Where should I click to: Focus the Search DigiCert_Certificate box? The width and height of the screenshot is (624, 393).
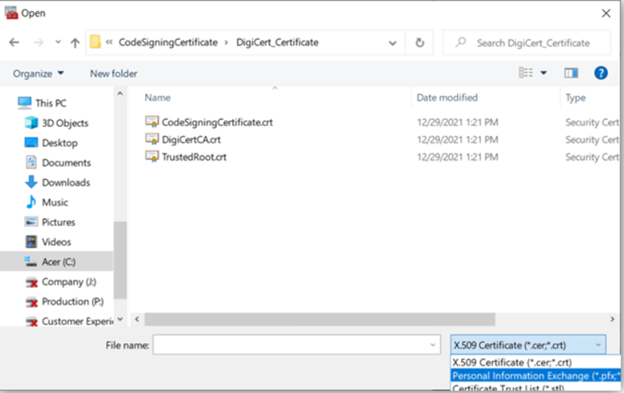click(526, 43)
